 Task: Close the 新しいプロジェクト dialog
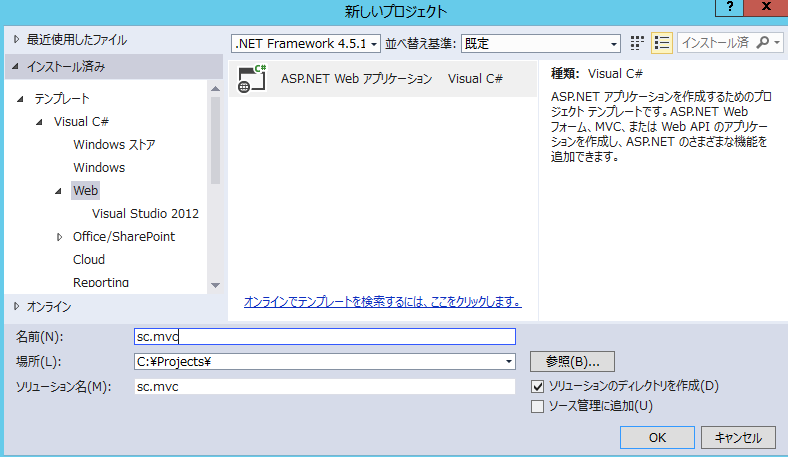point(766,7)
